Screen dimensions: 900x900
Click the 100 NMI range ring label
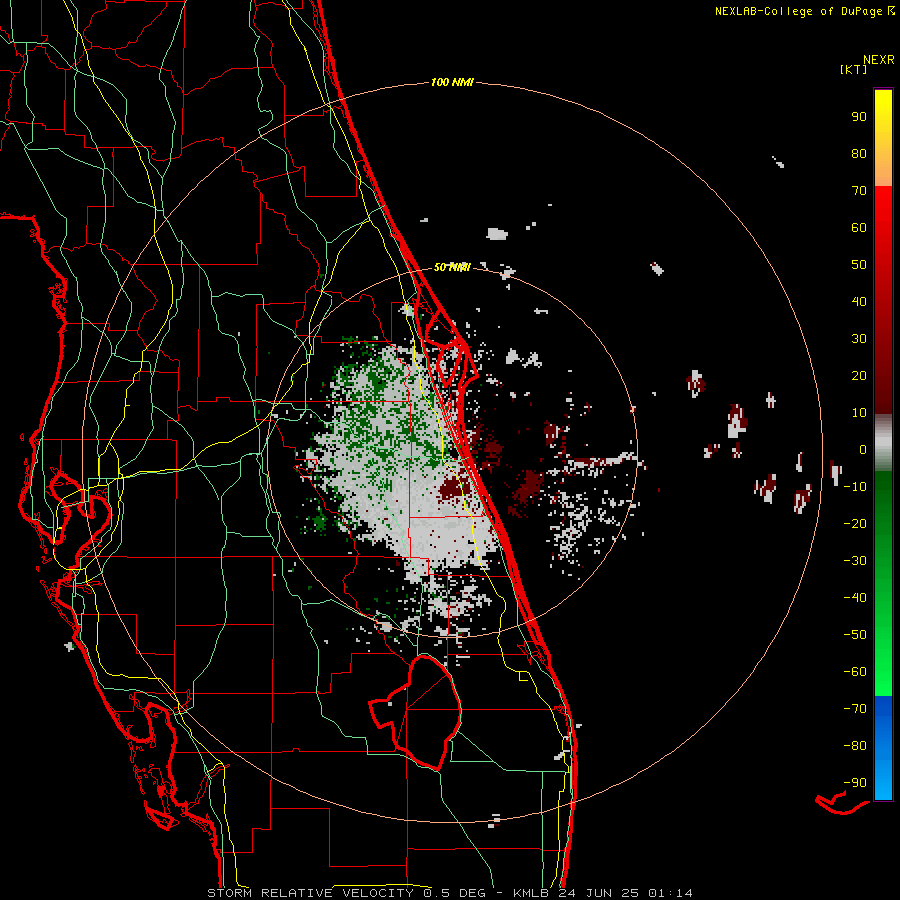pos(452,83)
